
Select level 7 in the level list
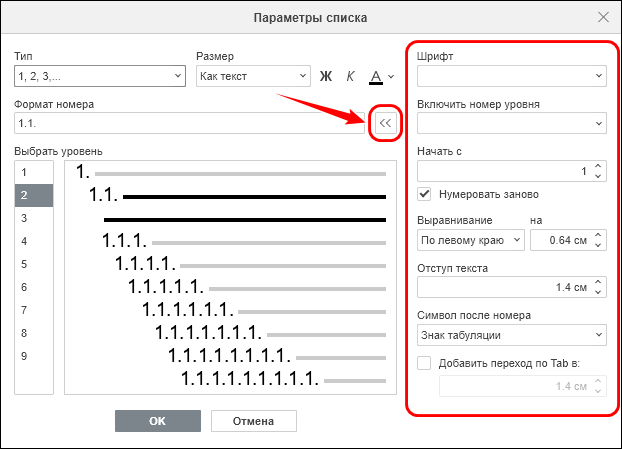34,310
